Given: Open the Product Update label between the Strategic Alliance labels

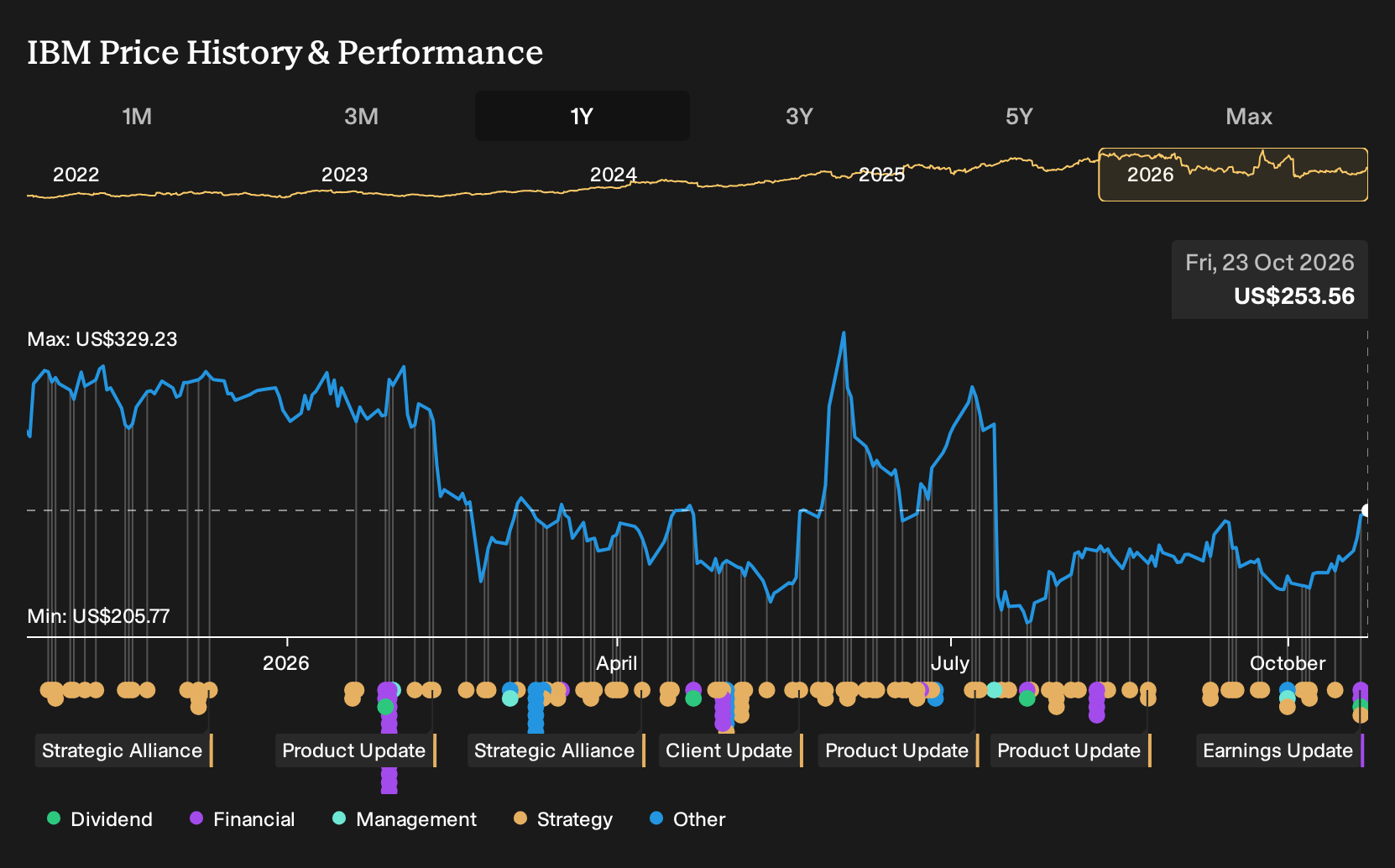Looking at the screenshot, I should click(355, 750).
